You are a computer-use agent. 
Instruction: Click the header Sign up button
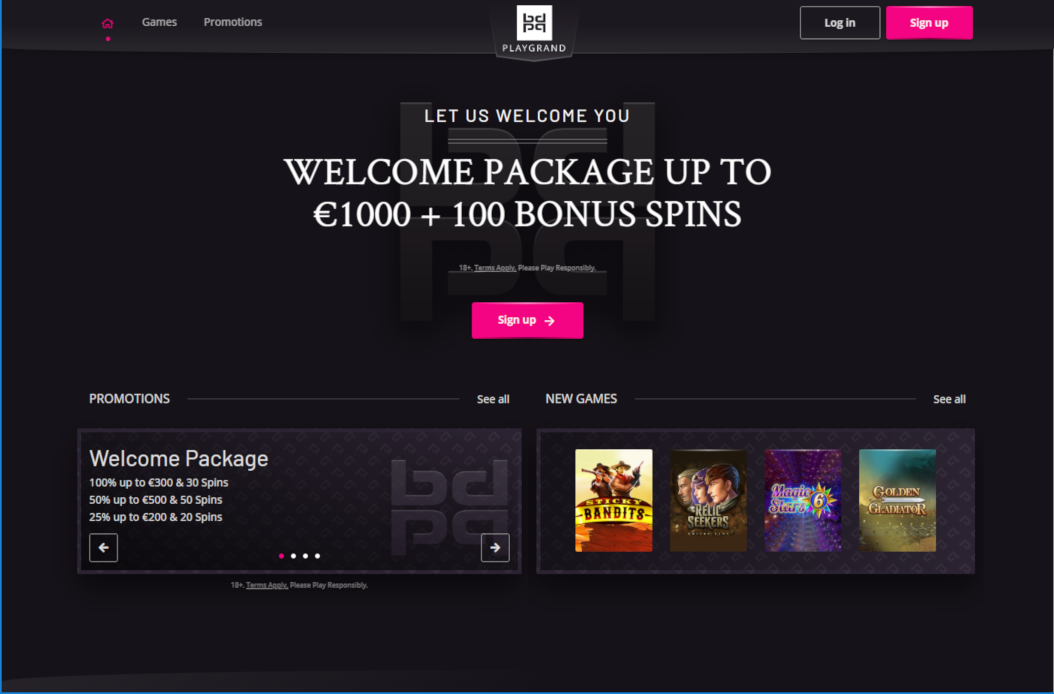tap(929, 23)
